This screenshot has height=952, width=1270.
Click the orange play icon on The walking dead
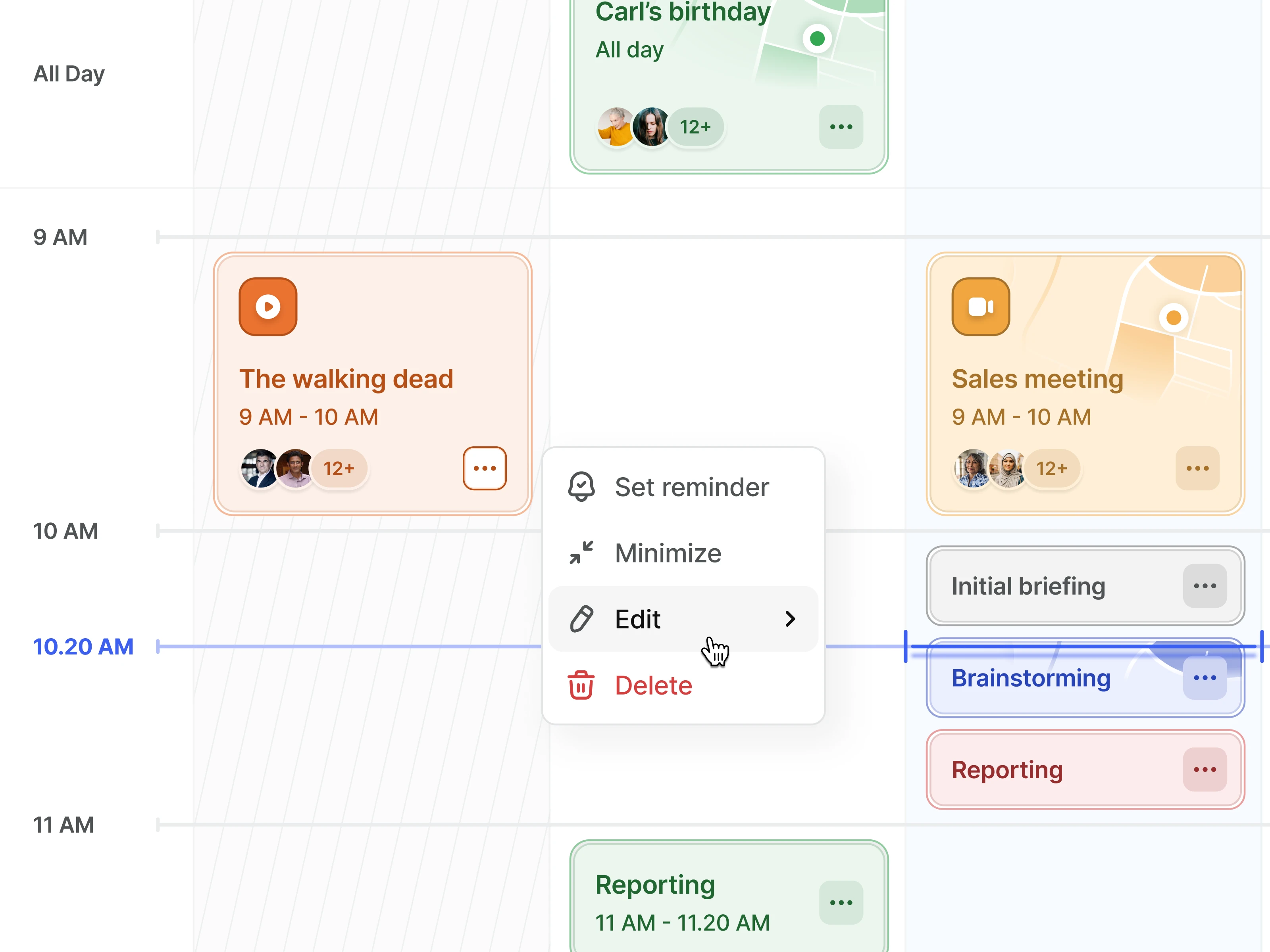[x=267, y=307]
